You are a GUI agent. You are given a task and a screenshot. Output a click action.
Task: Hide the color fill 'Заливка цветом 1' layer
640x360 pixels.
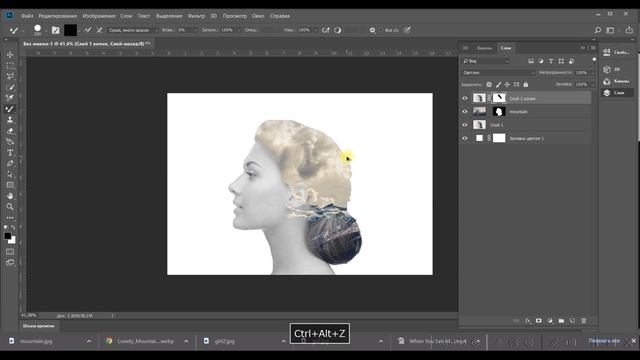pyautogui.click(x=464, y=138)
